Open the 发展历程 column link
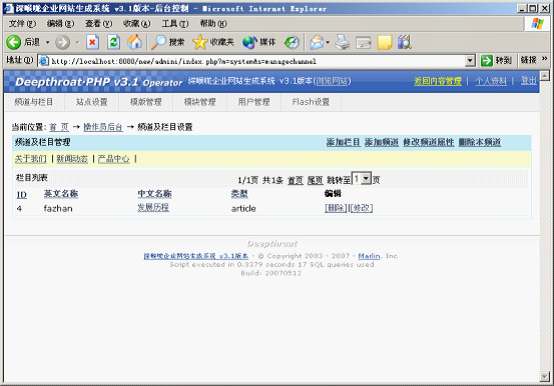 pyautogui.click(x=153, y=208)
